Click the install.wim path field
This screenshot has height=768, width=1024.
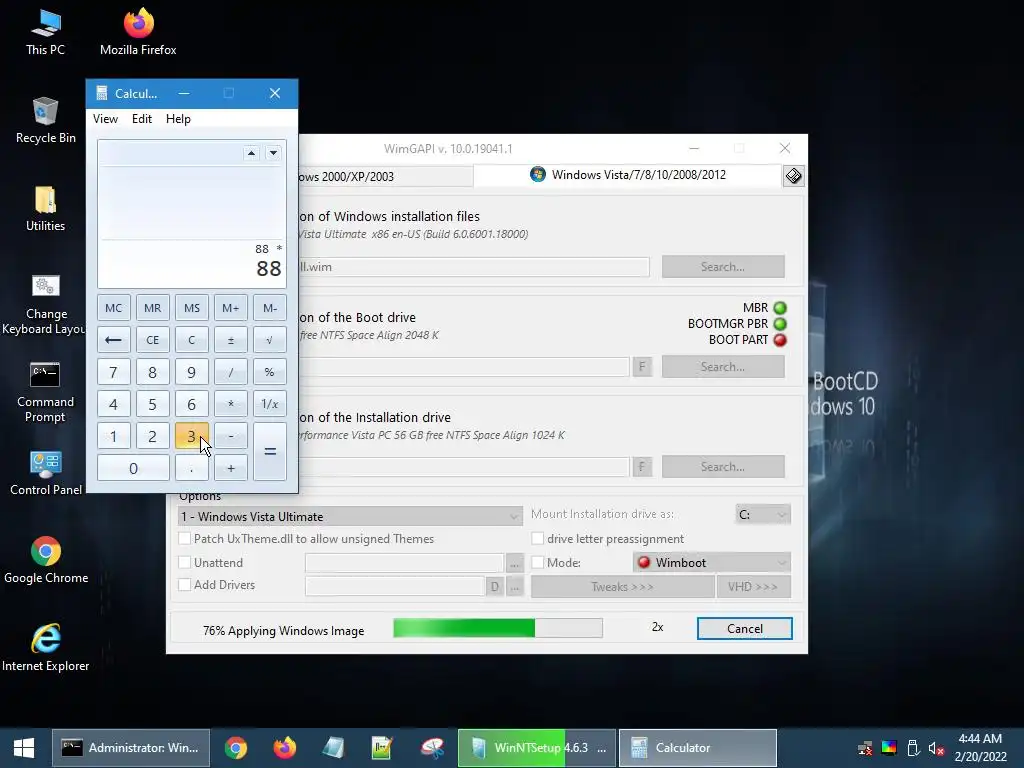[x=474, y=266]
